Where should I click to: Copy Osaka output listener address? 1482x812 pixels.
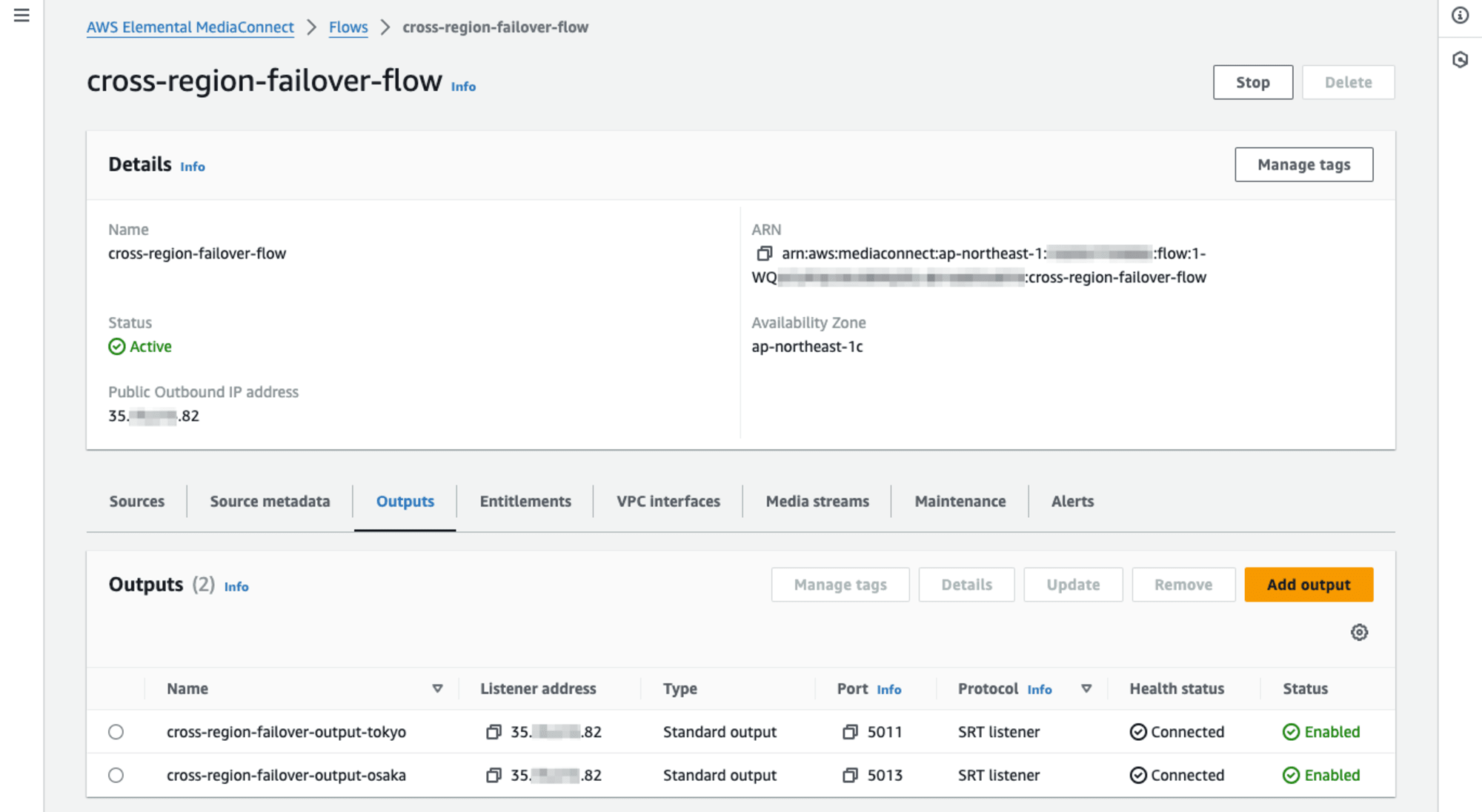(x=494, y=775)
